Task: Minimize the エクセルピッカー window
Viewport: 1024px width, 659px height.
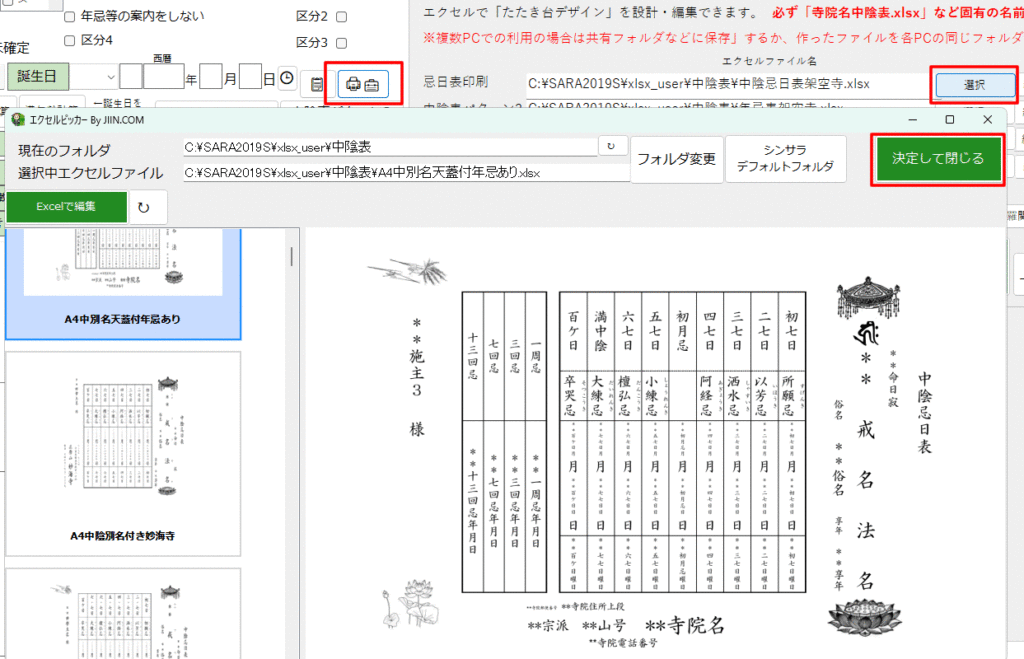Action: coord(911,120)
